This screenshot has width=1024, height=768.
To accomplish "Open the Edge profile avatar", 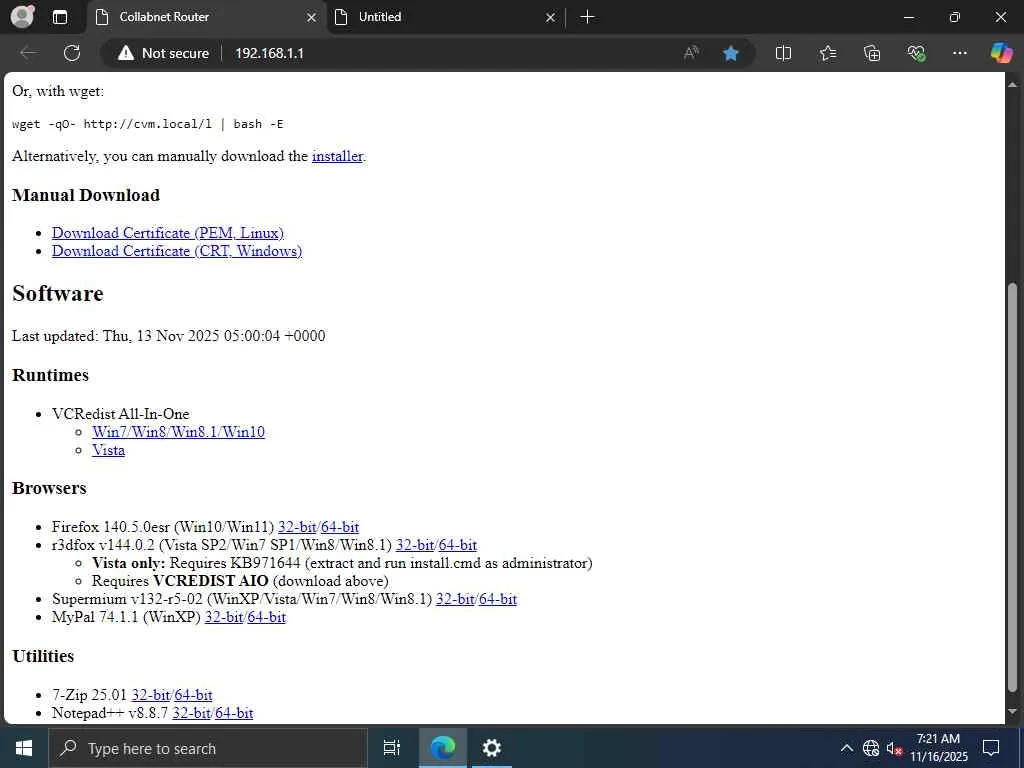I will click(22, 16).
